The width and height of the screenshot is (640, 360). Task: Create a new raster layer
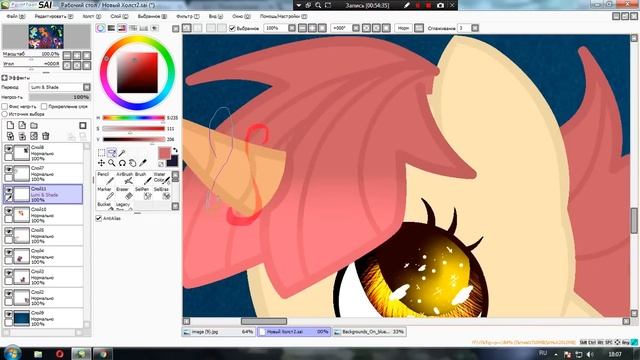[11, 126]
